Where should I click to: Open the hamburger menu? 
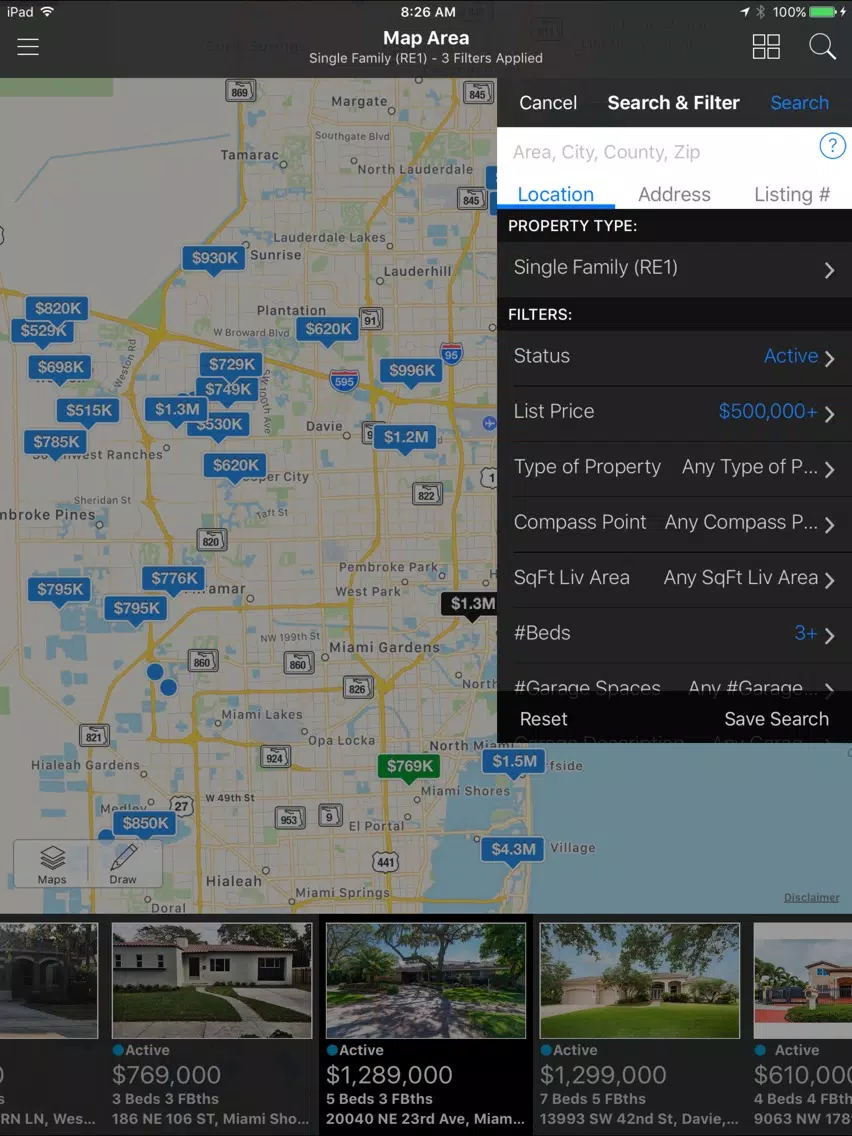(28, 47)
